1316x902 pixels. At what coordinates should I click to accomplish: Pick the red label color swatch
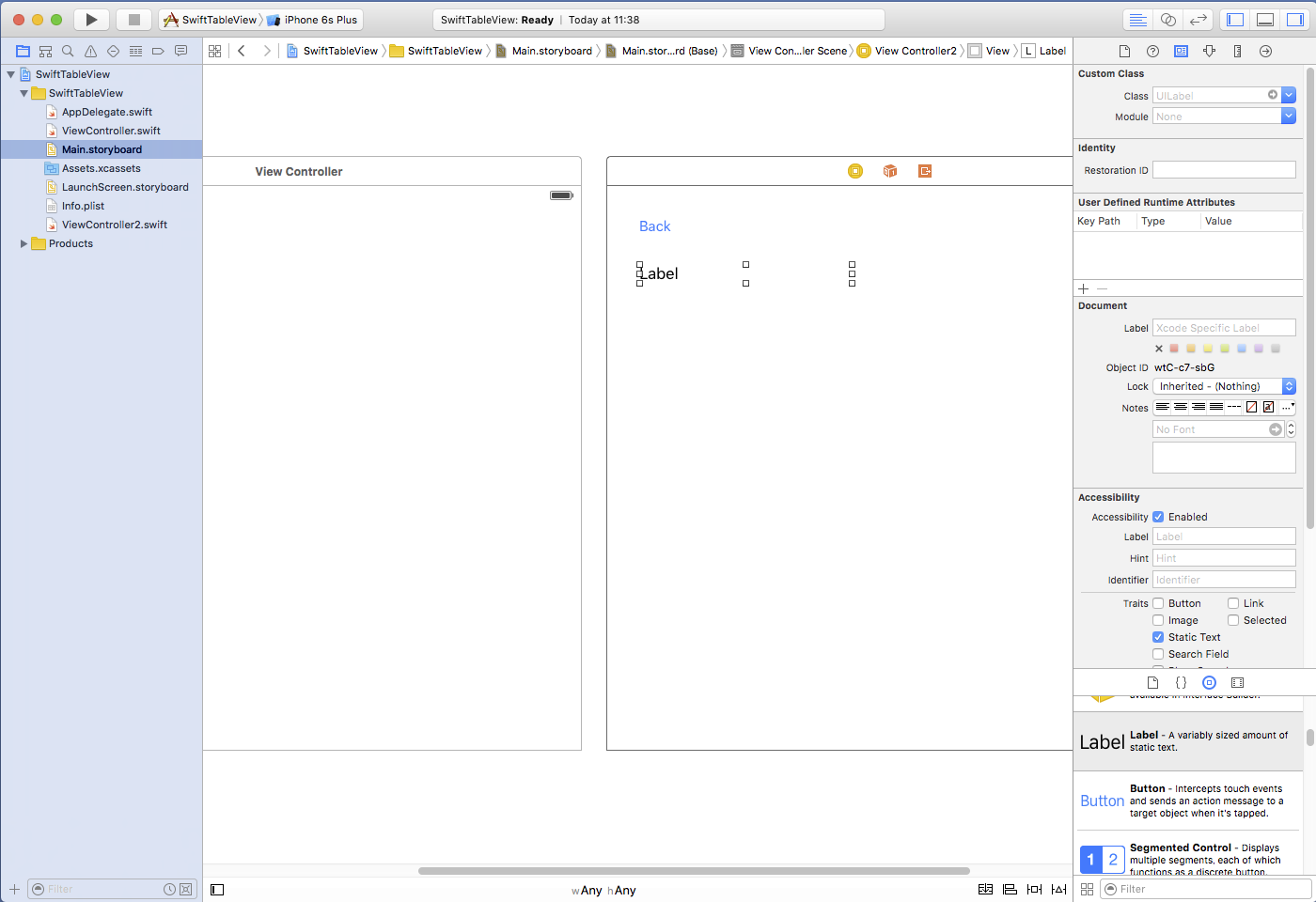(1174, 349)
